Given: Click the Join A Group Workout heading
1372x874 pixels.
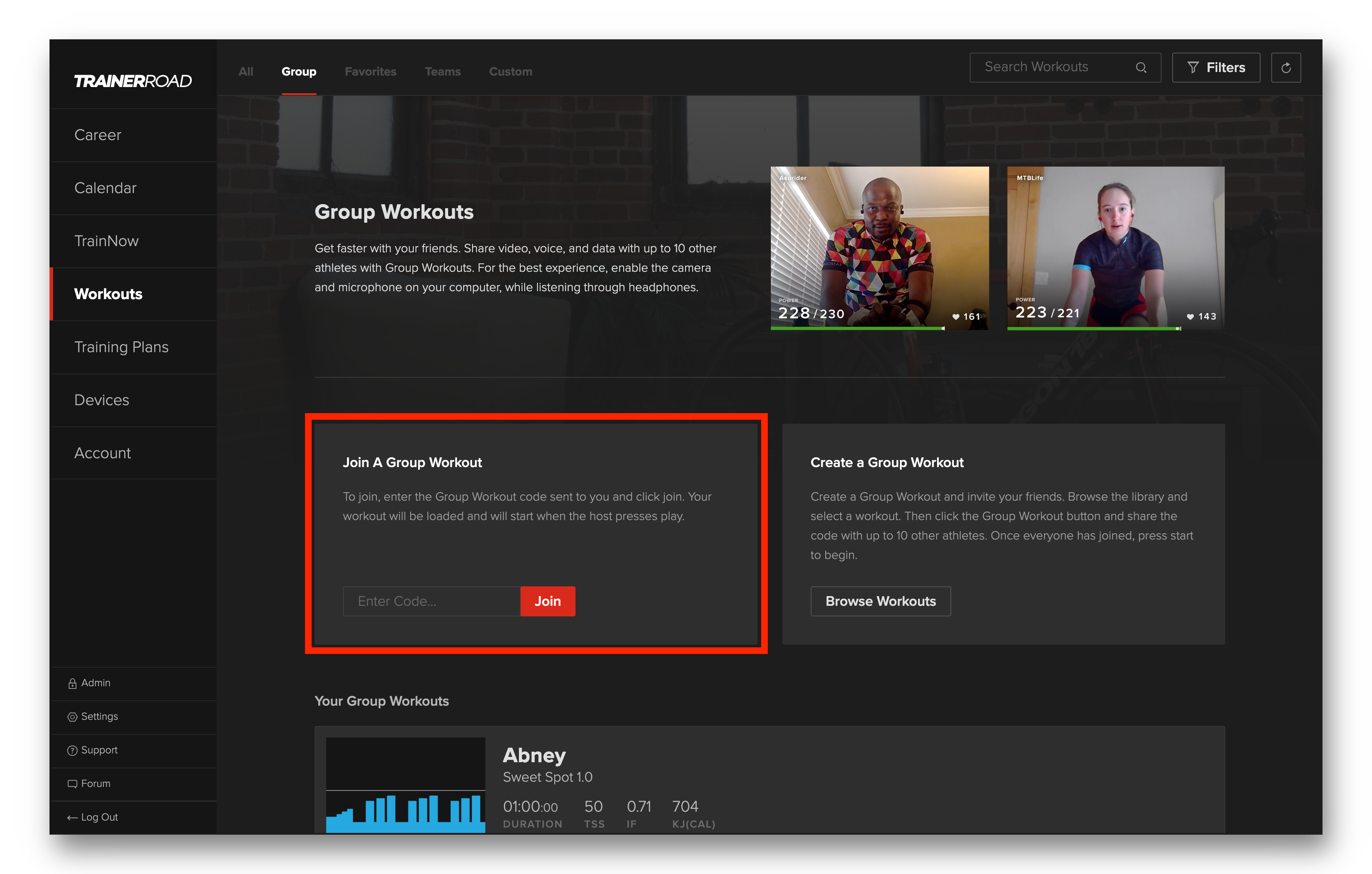Looking at the screenshot, I should tap(412, 463).
